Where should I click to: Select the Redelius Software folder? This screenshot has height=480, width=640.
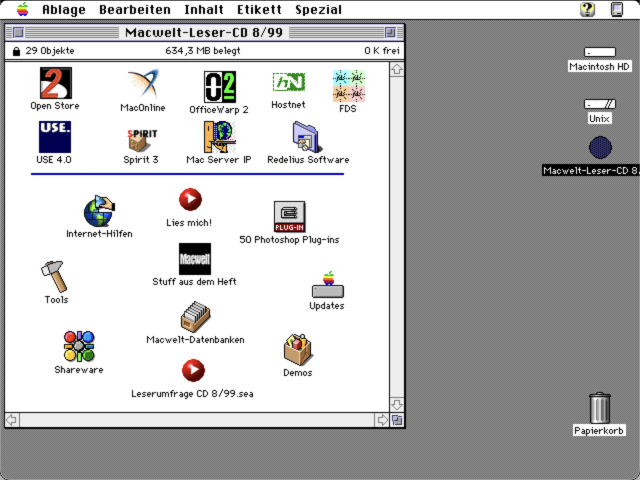pos(307,137)
